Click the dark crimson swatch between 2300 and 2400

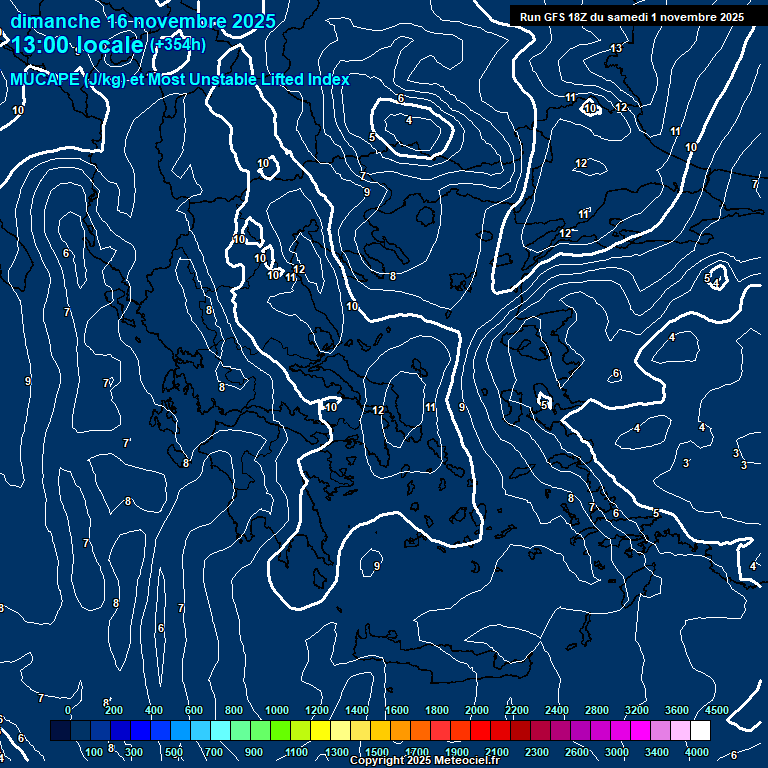[x=540, y=730]
